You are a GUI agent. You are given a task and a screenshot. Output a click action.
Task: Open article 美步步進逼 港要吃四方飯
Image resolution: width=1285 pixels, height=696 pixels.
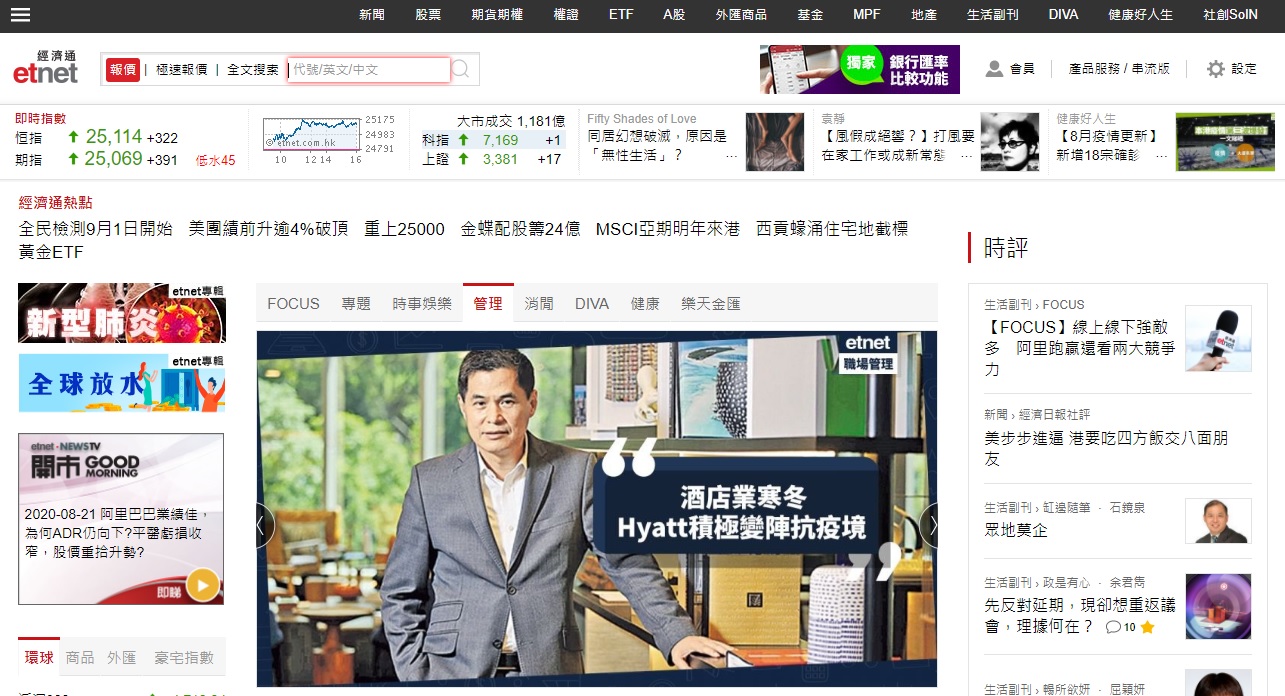pyautogui.click(x=1107, y=448)
